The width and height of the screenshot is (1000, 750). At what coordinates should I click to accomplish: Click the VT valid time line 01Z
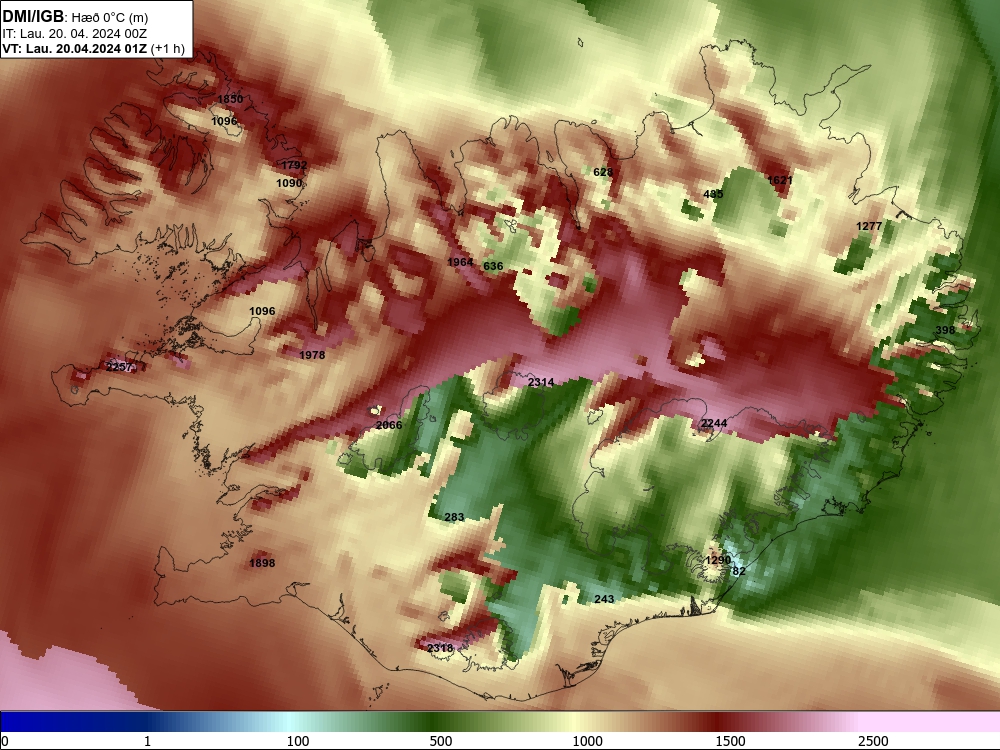(93, 48)
